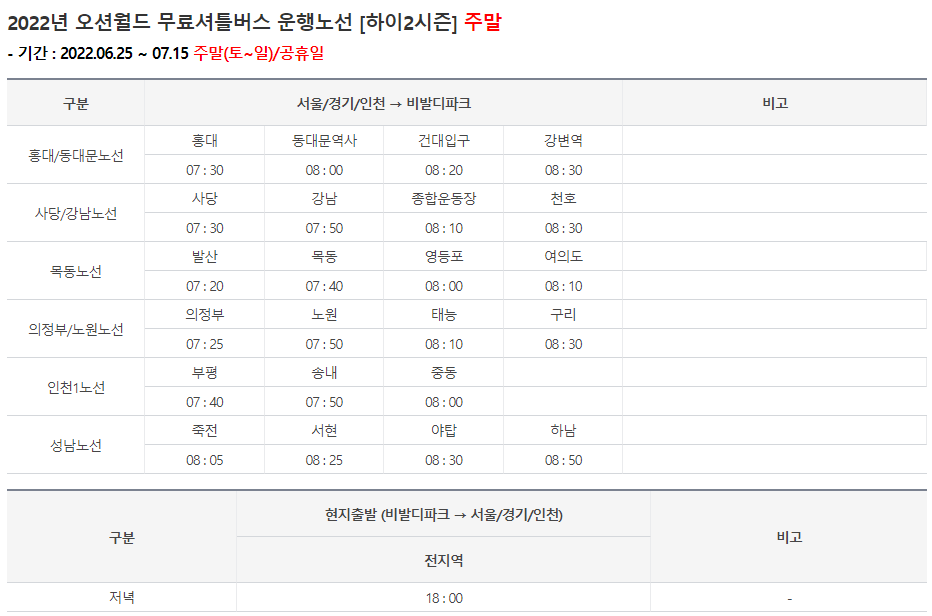Click the '의정부' stop name cell
The width and height of the screenshot is (932, 616).
[x=204, y=315]
